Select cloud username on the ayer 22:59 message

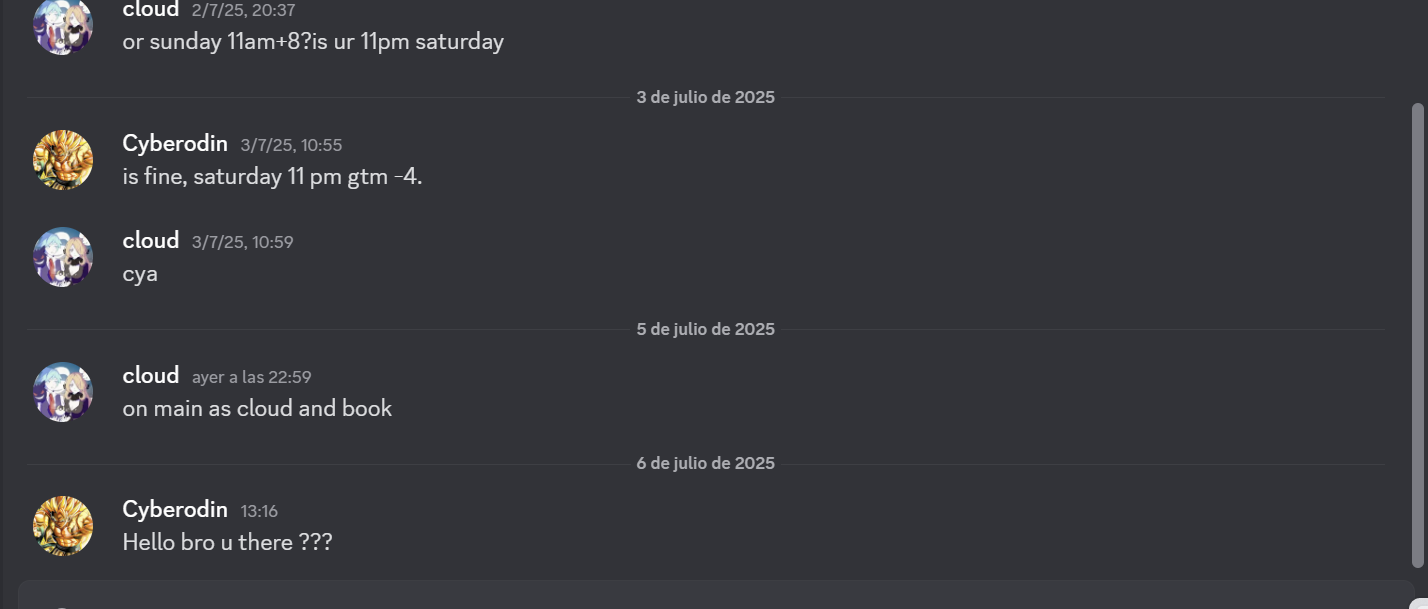click(x=151, y=376)
